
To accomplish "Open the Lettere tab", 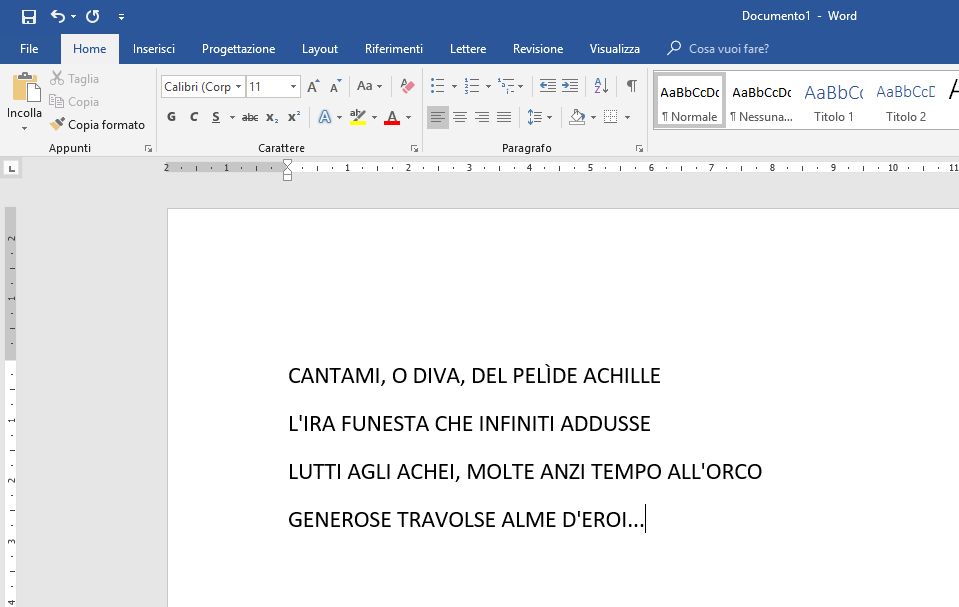I will [468, 49].
